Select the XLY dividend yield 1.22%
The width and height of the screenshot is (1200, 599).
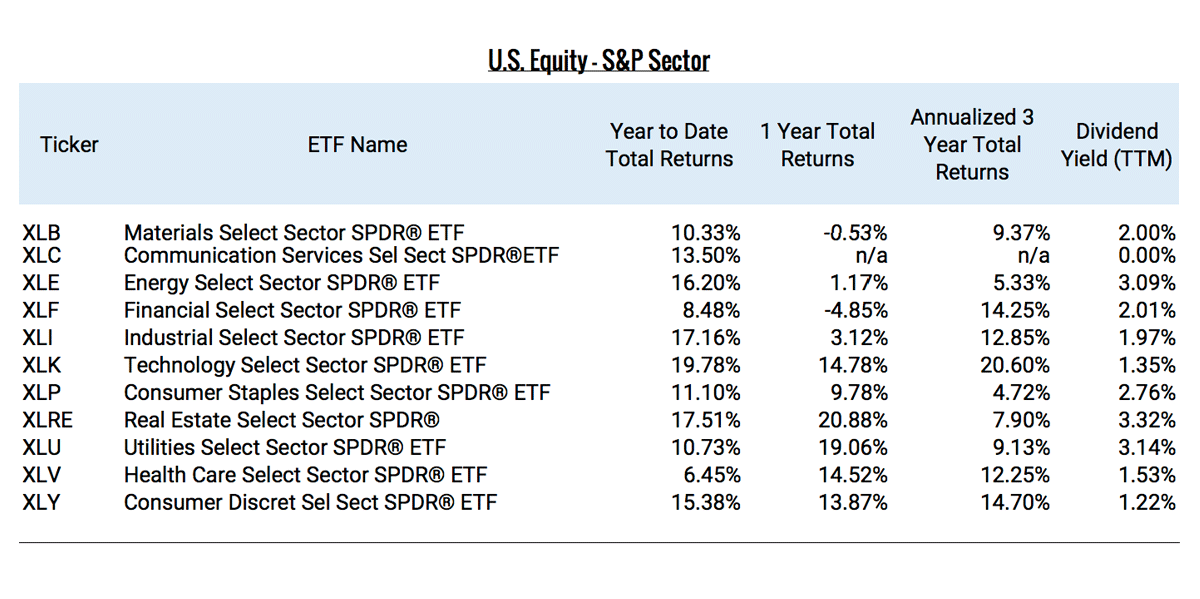click(1146, 502)
